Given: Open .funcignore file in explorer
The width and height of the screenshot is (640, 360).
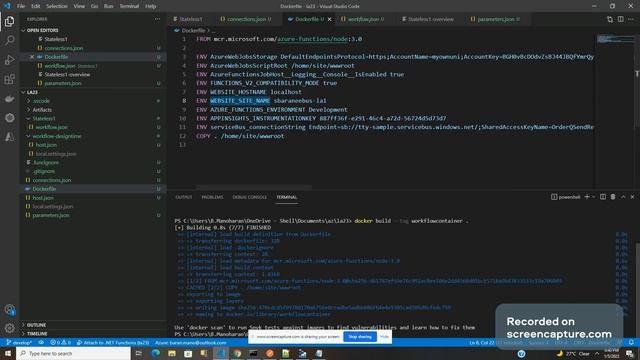Looking at the screenshot, I should (46, 162).
